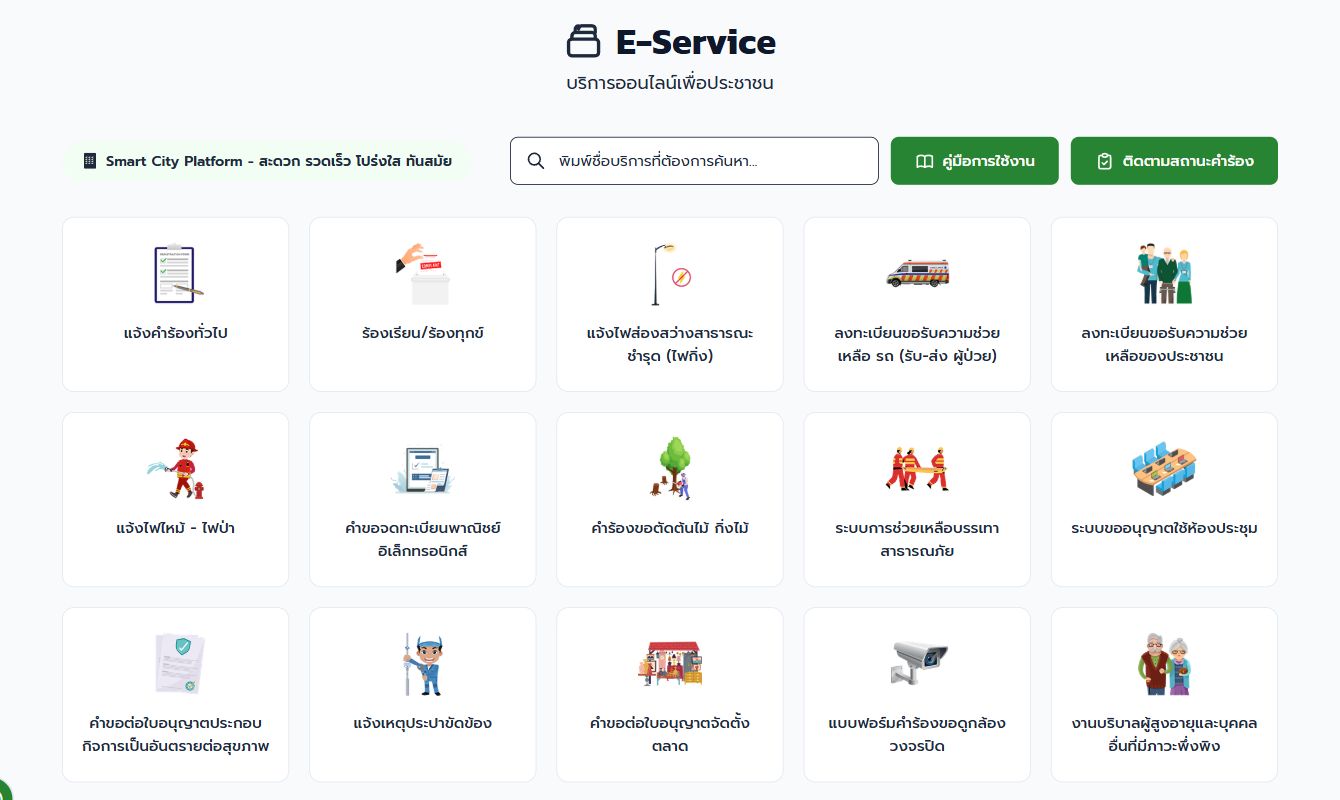Open the family group icon for public assistance
This screenshot has width=1340, height=800.
pyautogui.click(x=1164, y=273)
